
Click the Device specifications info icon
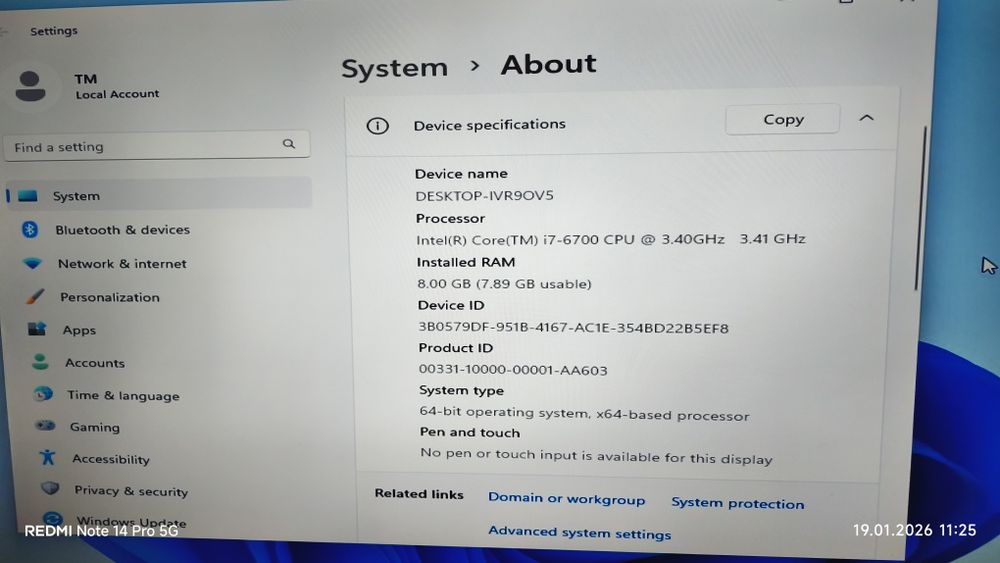378,126
